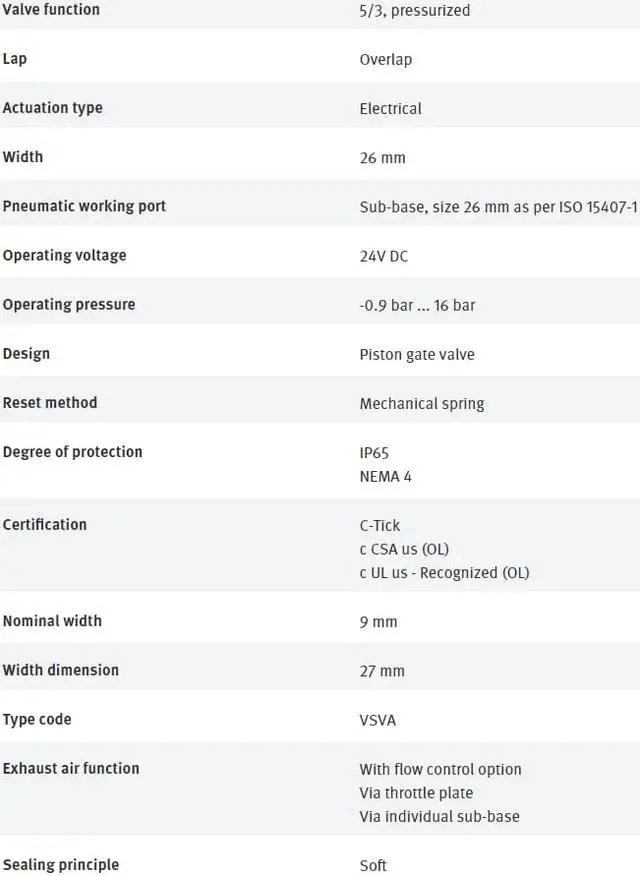Select the "NEMA 4" protection entry

(385, 476)
